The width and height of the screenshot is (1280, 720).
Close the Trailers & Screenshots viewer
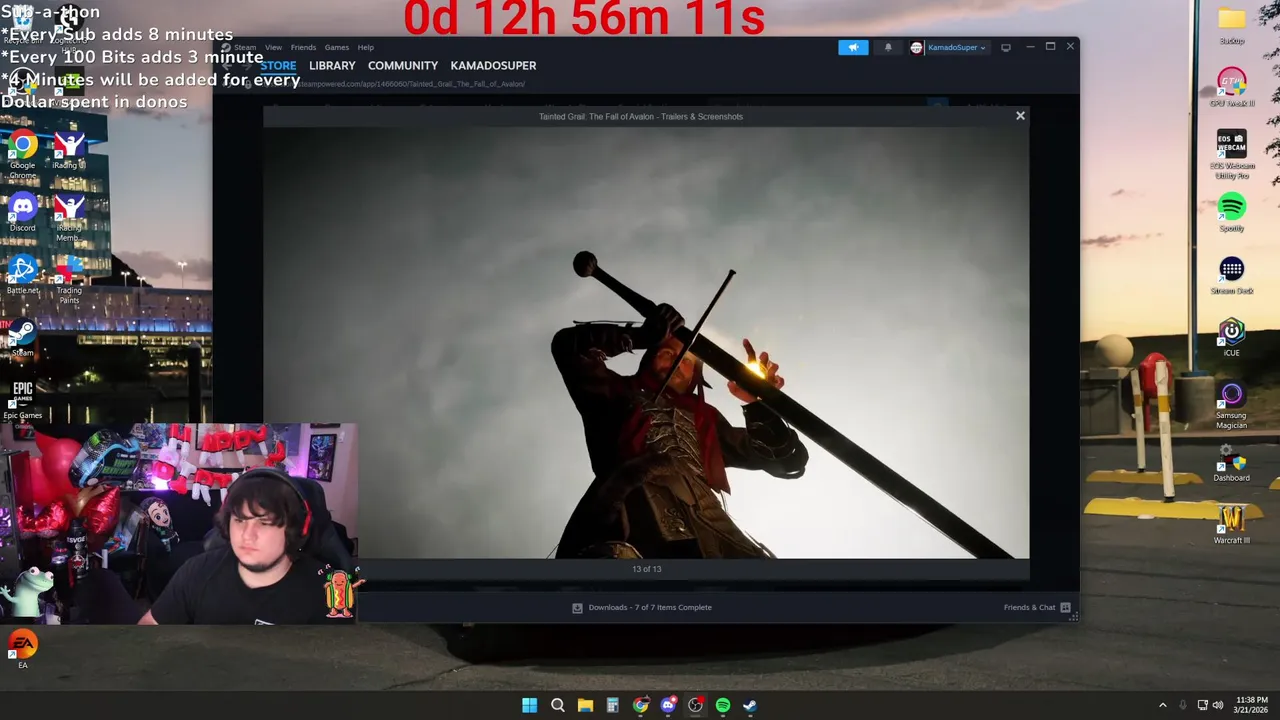(x=1020, y=116)
